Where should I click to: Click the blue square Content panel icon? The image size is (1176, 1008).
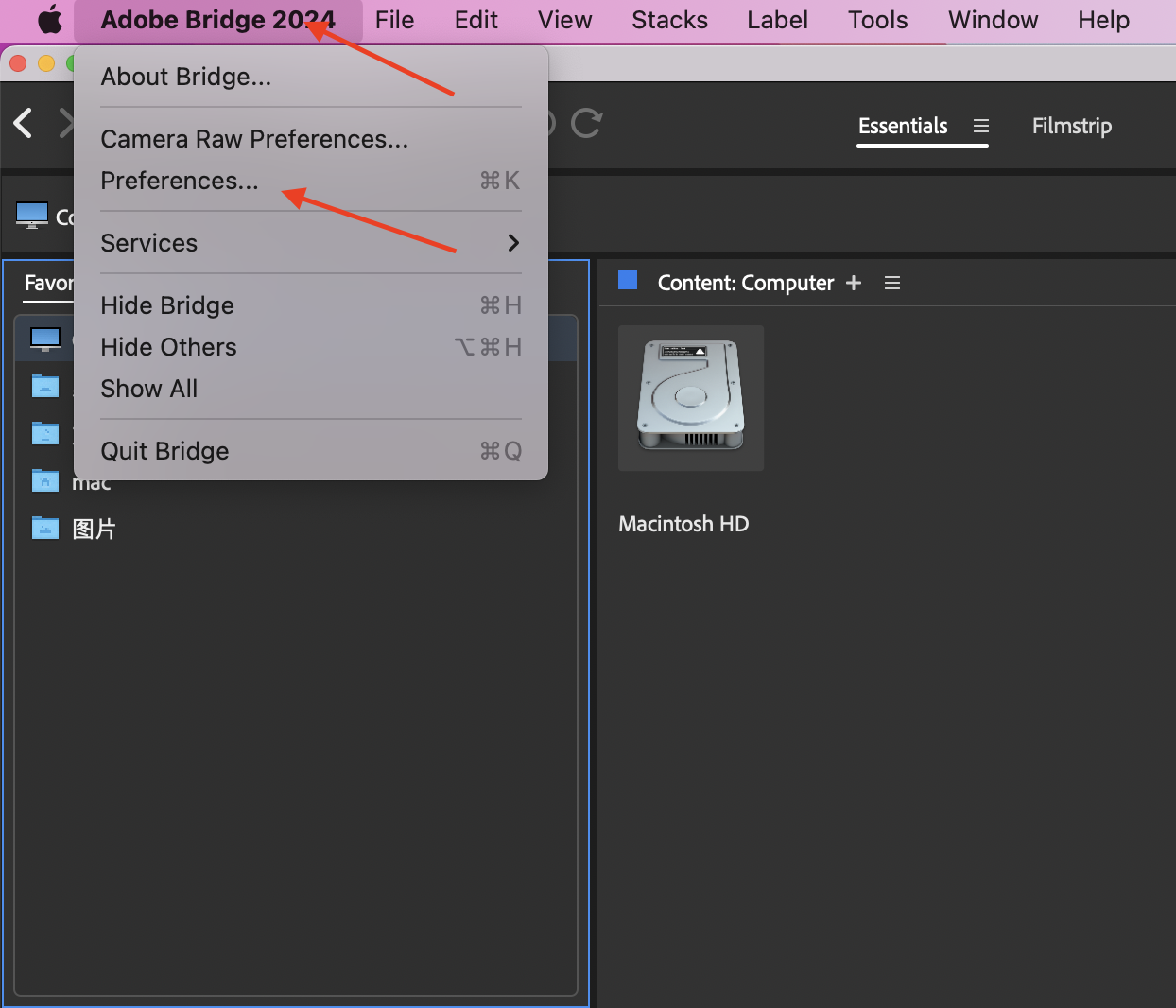click(x=628, y=280)
